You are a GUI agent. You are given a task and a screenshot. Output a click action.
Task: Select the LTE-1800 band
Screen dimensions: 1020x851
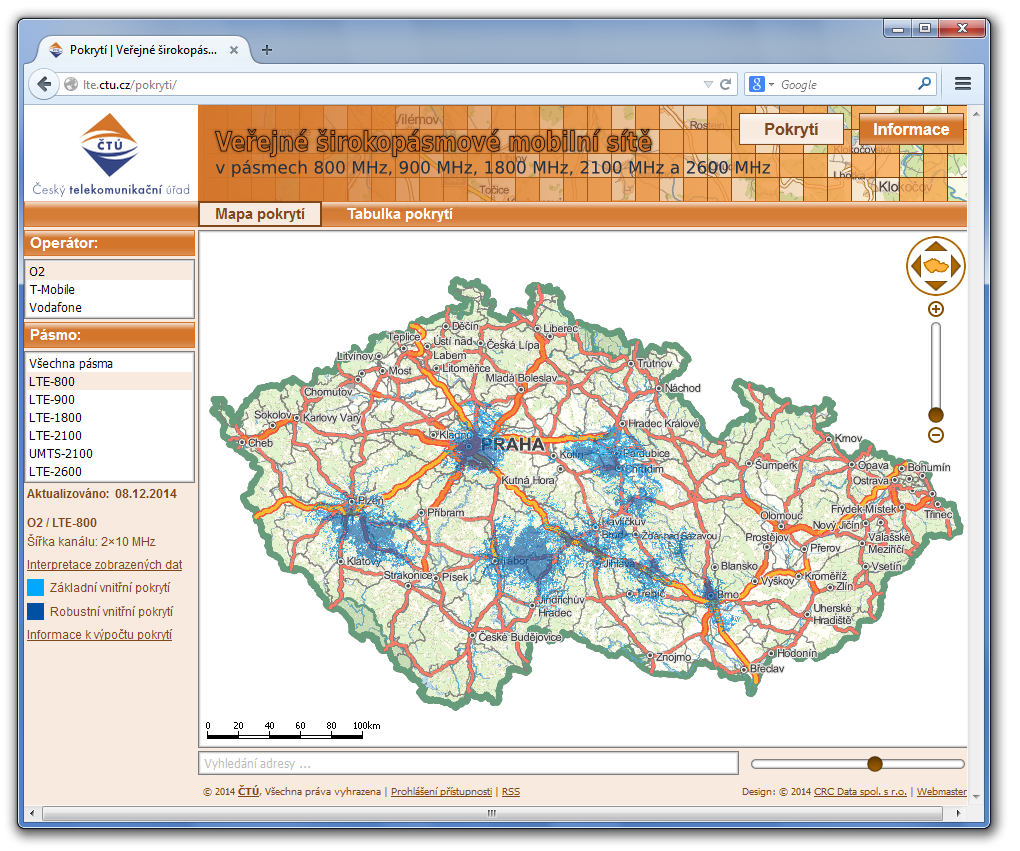click(x=109, y=418)
